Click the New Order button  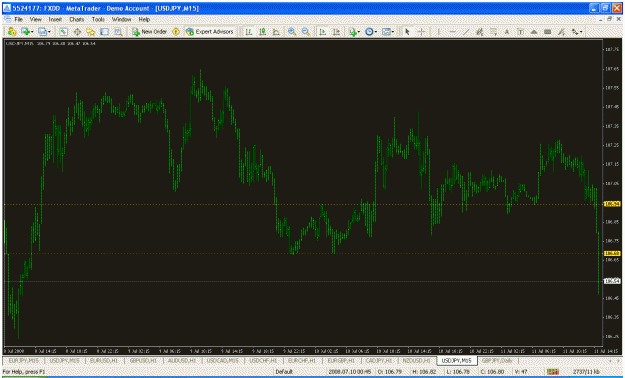[149, 32]
